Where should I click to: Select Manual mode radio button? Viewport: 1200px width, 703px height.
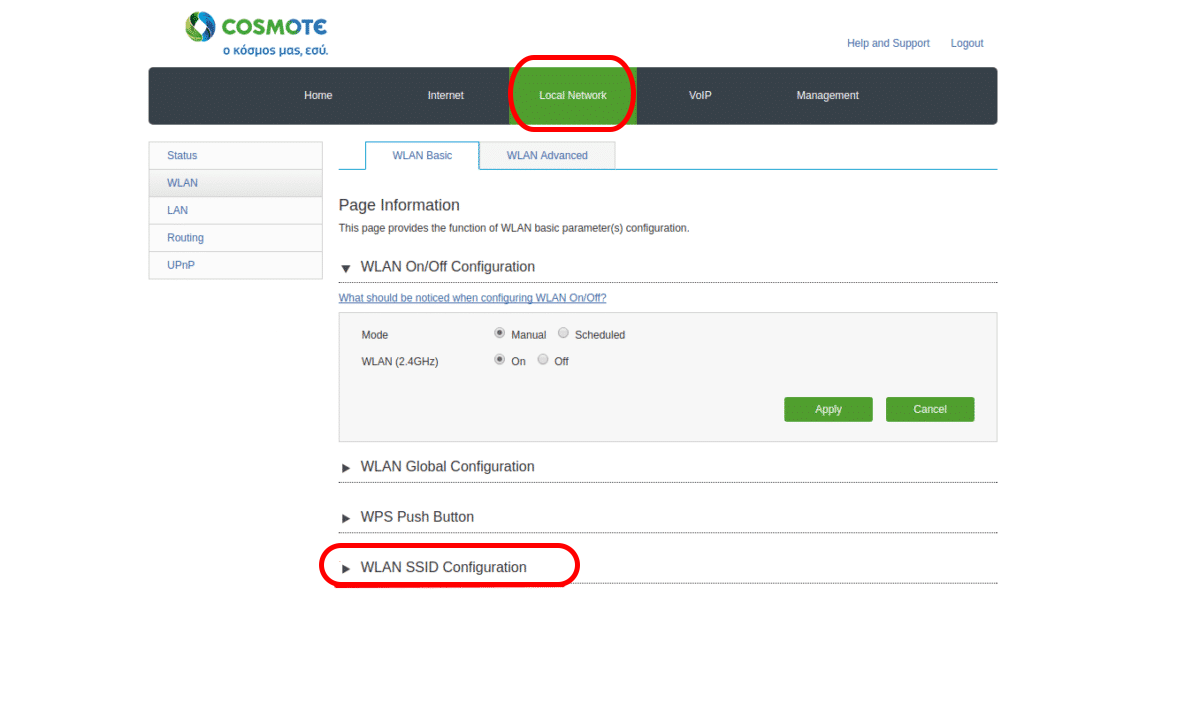pos(500,333)
